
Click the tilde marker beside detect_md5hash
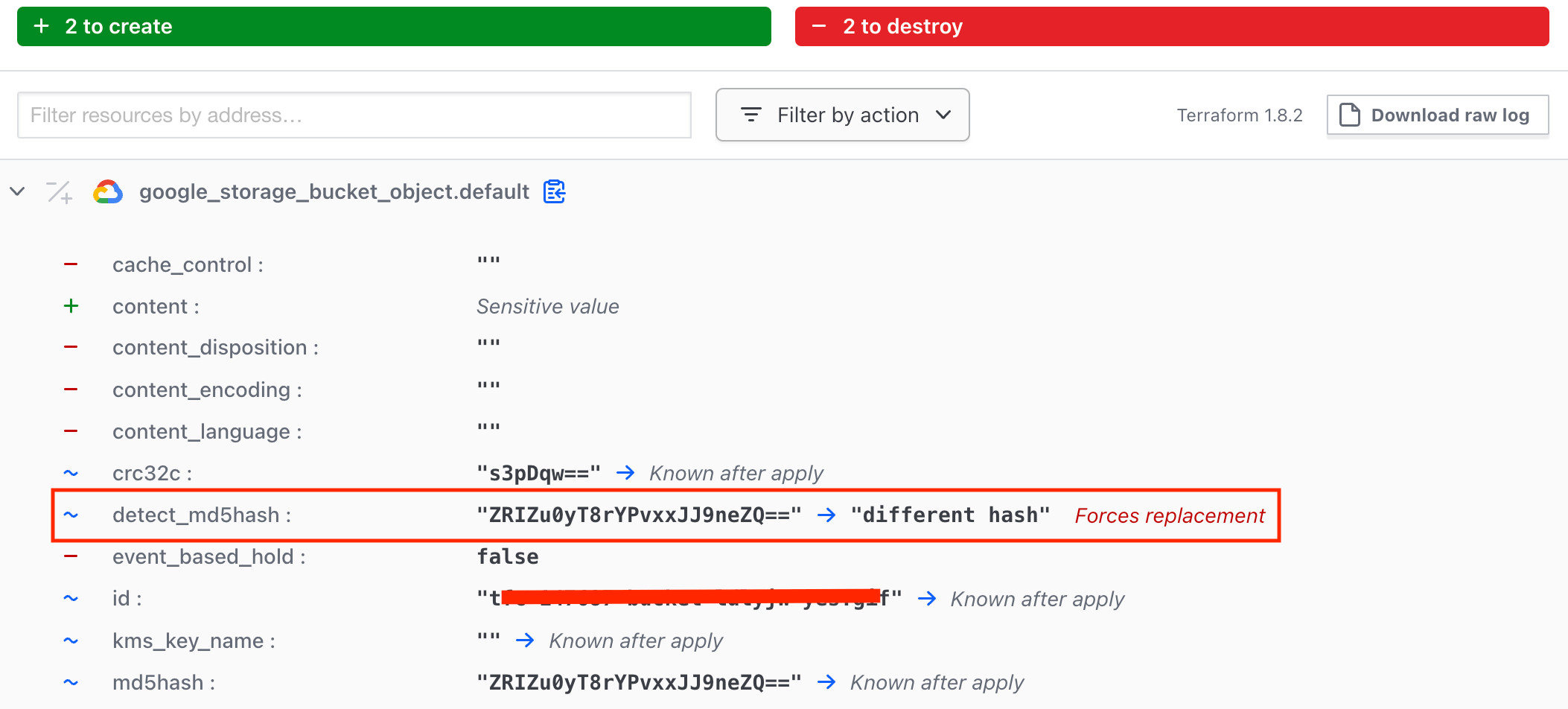(71, 515)
